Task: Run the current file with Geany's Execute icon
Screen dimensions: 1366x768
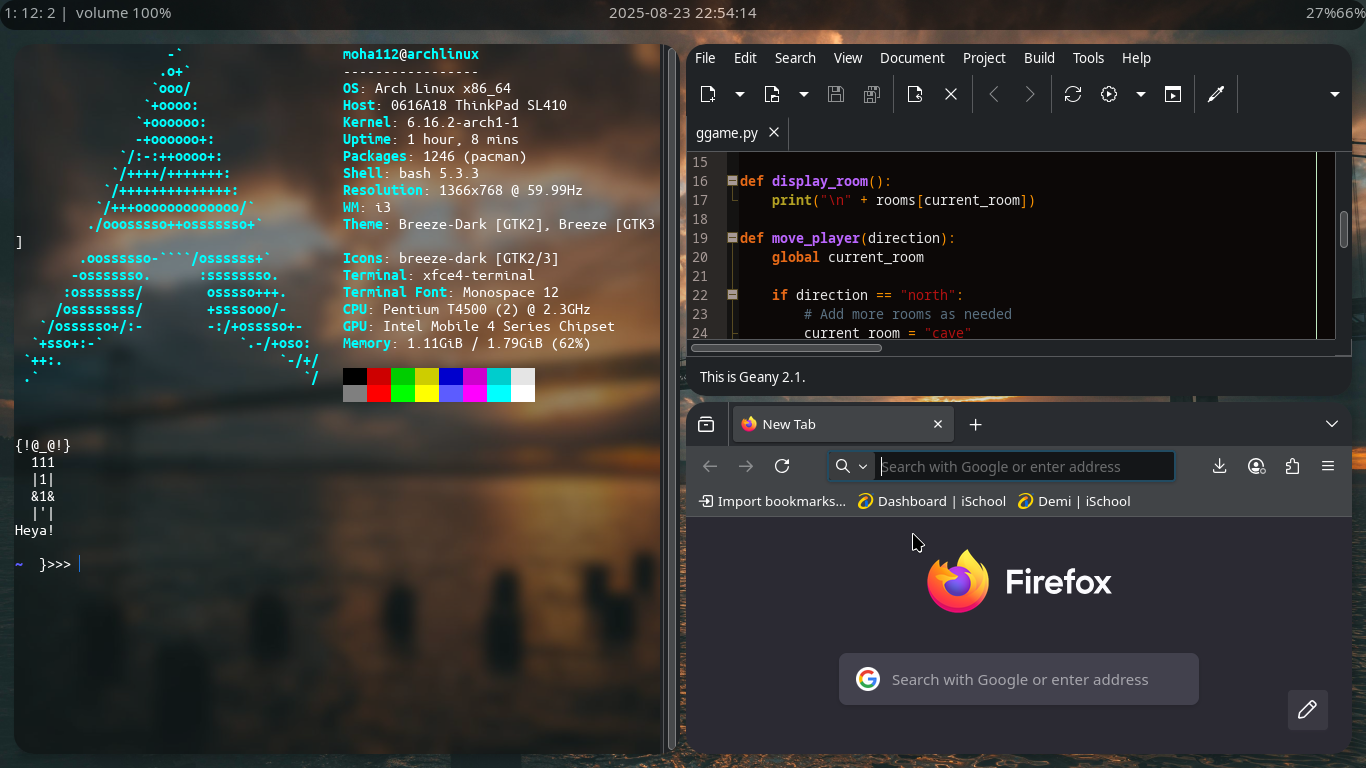Action: [x=1173, y=94]
